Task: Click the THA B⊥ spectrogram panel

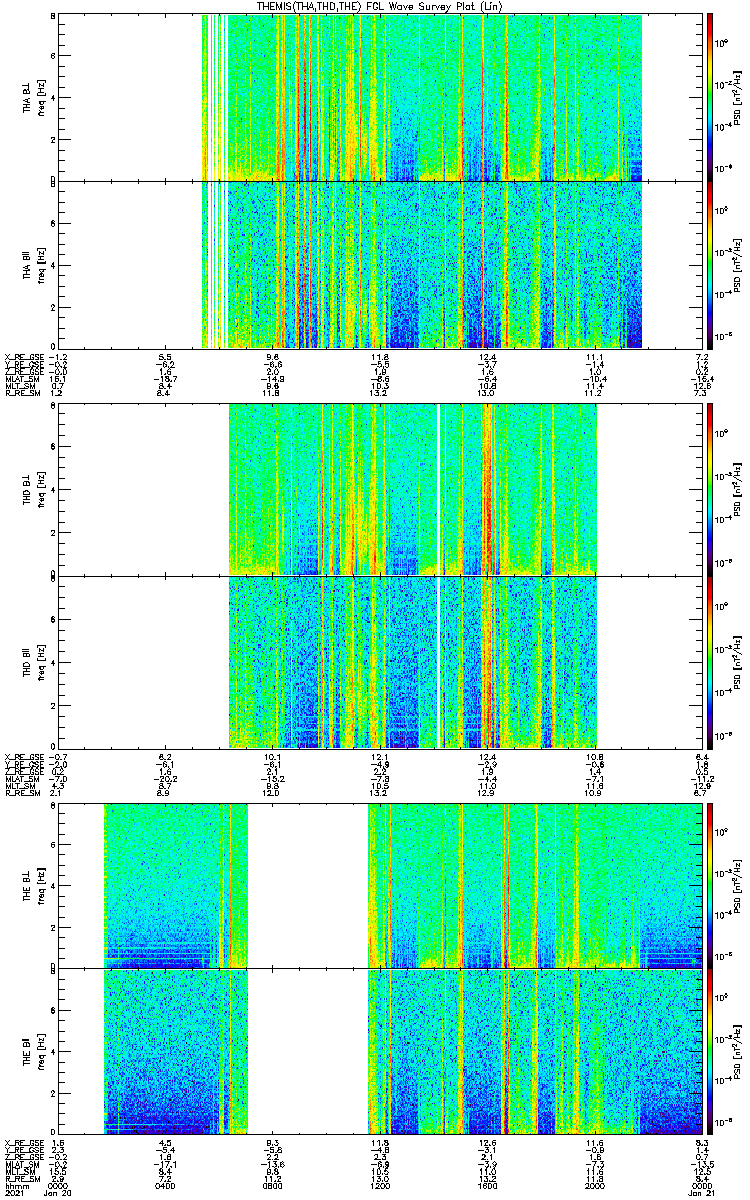Action: tap(378, 97)
